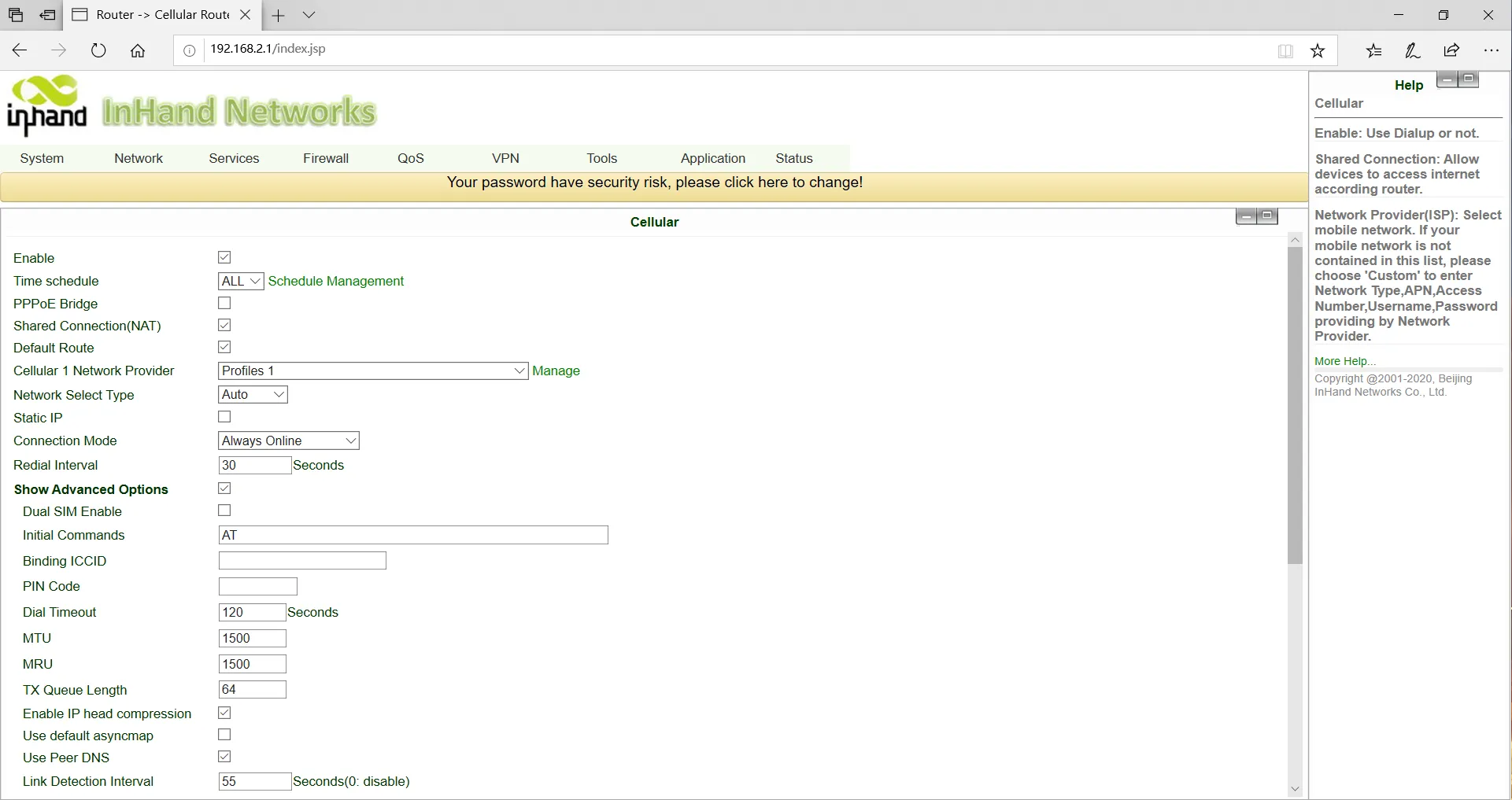Check the PPPoE Bridge checkbox
1512x800 pixels.
224,303
